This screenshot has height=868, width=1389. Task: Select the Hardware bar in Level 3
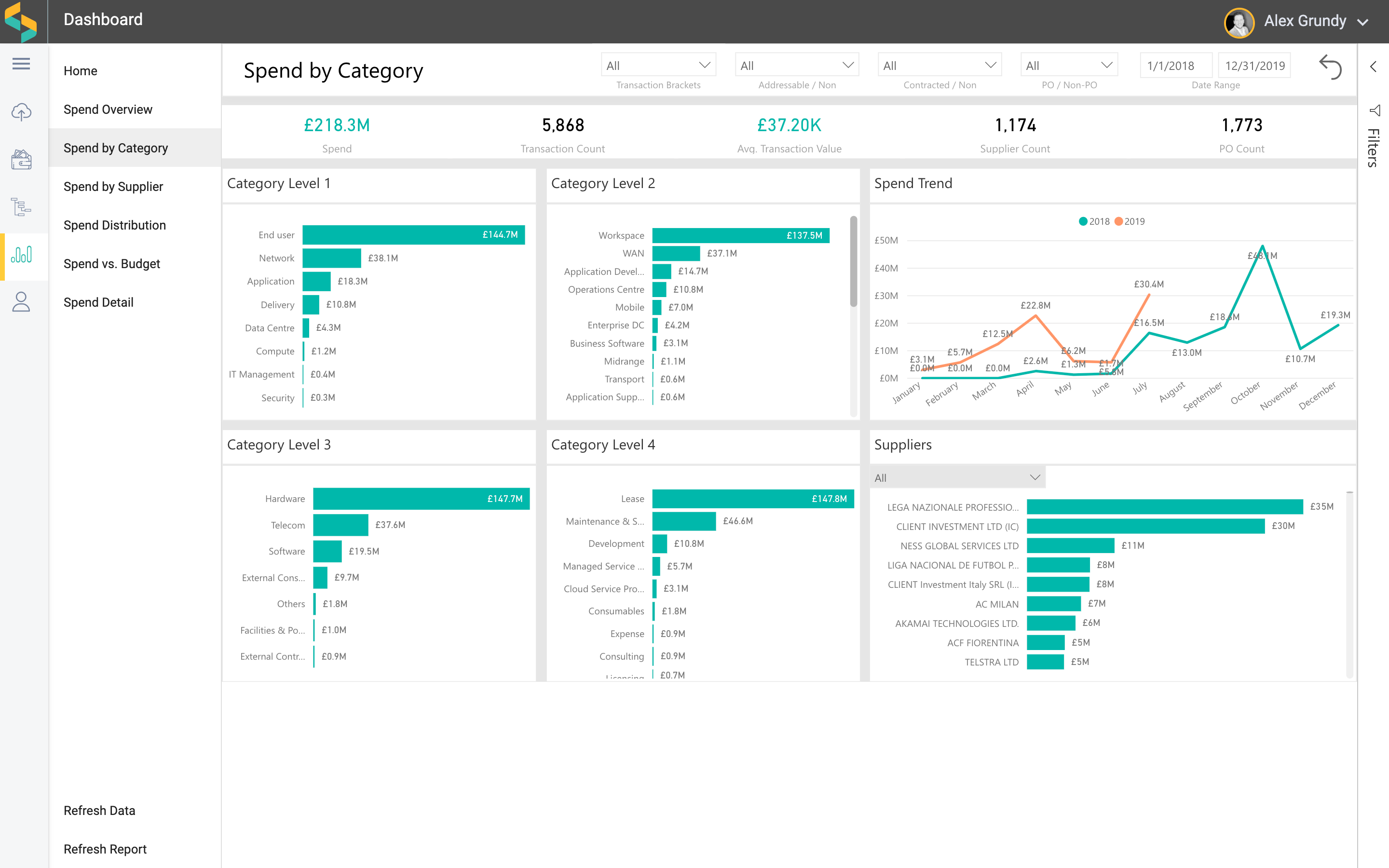click(422, 498)
